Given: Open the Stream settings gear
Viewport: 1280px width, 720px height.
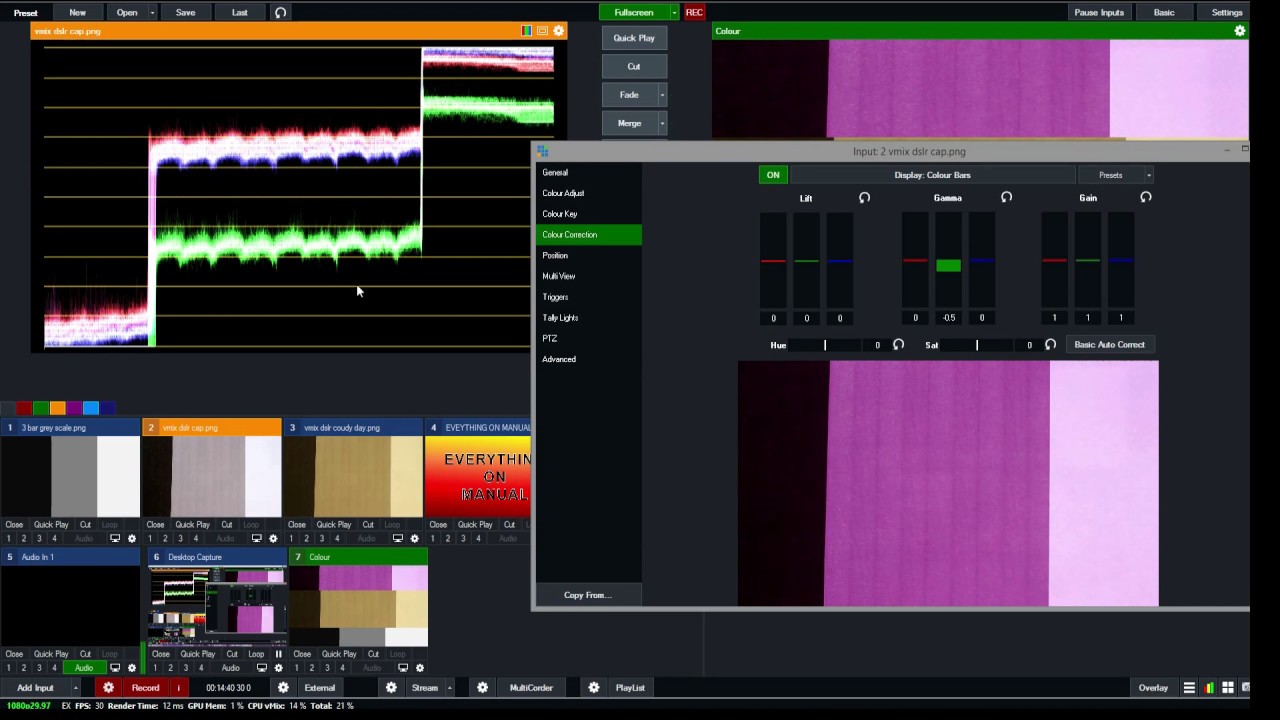Looking at the screenshot, I should [391, 688].
